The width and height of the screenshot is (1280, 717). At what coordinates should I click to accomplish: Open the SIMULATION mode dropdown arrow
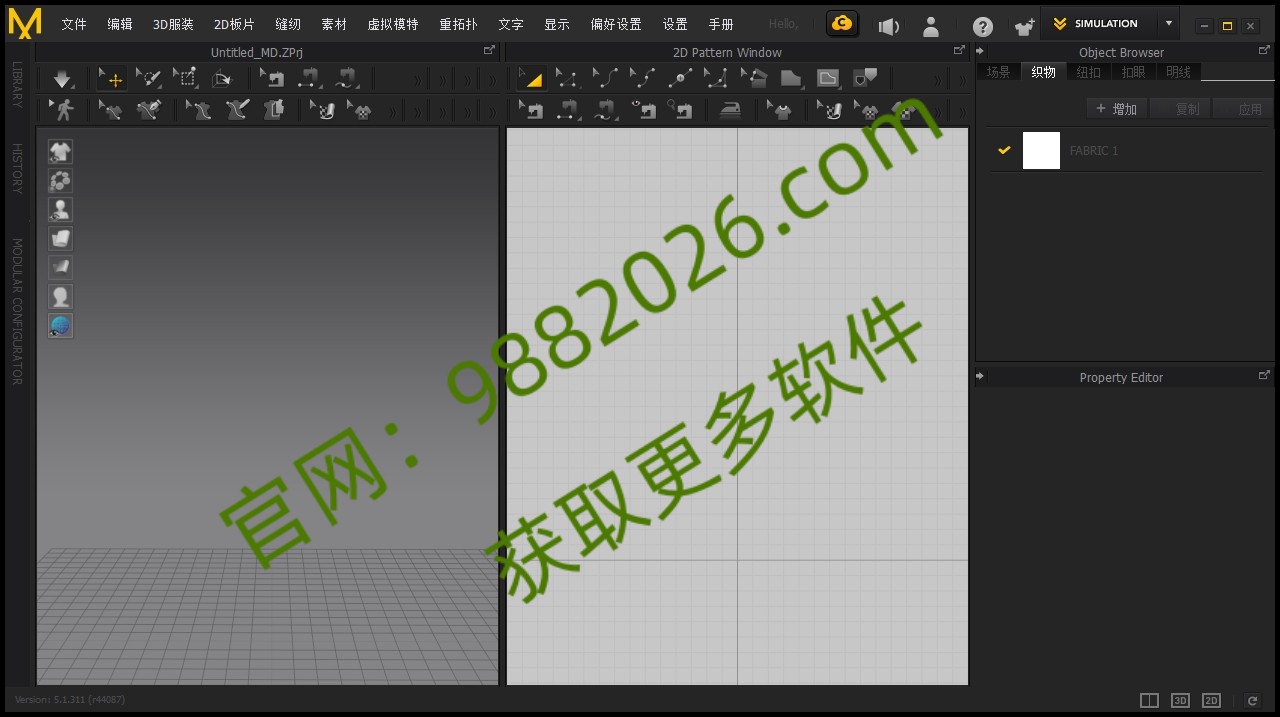[x=1168, y=23]
